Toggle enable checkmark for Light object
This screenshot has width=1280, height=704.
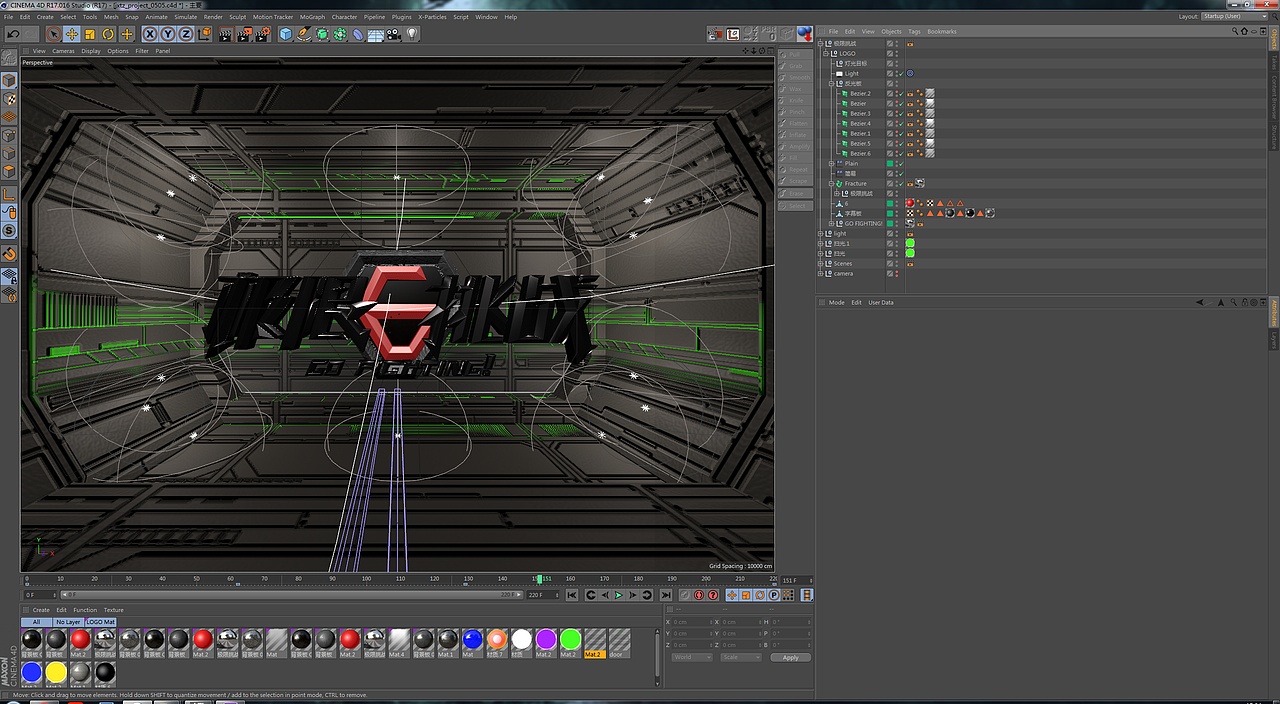(x=900, y=73)
